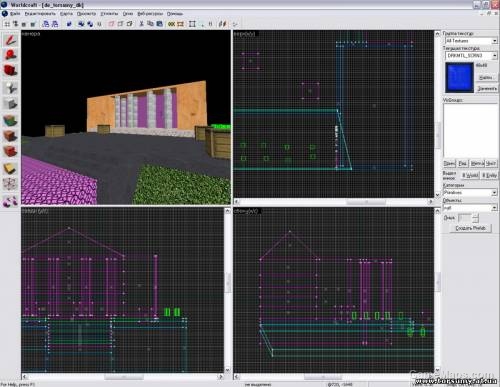The image size is (500, 387).
Task: Toggle the ignore groups toolbar button
Action: coord(99,24)
